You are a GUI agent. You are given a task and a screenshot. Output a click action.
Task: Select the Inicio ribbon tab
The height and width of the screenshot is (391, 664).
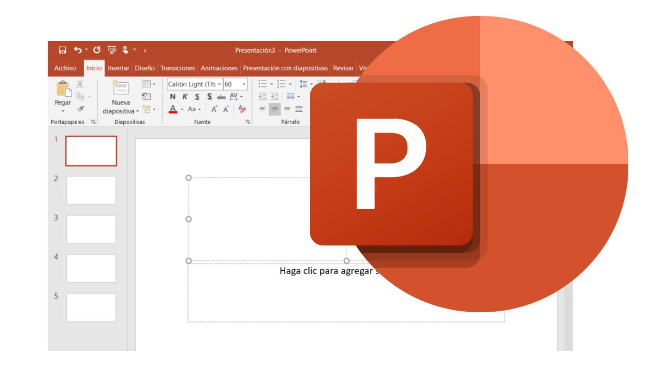coord(94,68)
